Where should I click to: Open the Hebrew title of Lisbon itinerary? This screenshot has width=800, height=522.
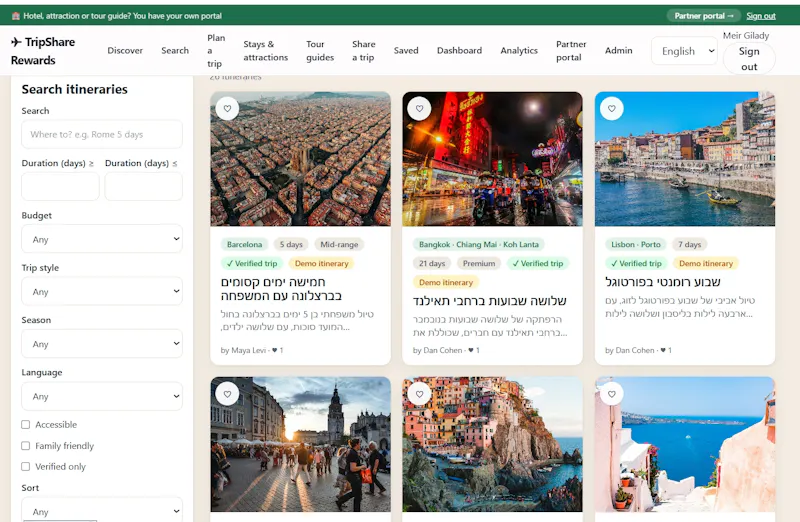(x=663, y=282)
